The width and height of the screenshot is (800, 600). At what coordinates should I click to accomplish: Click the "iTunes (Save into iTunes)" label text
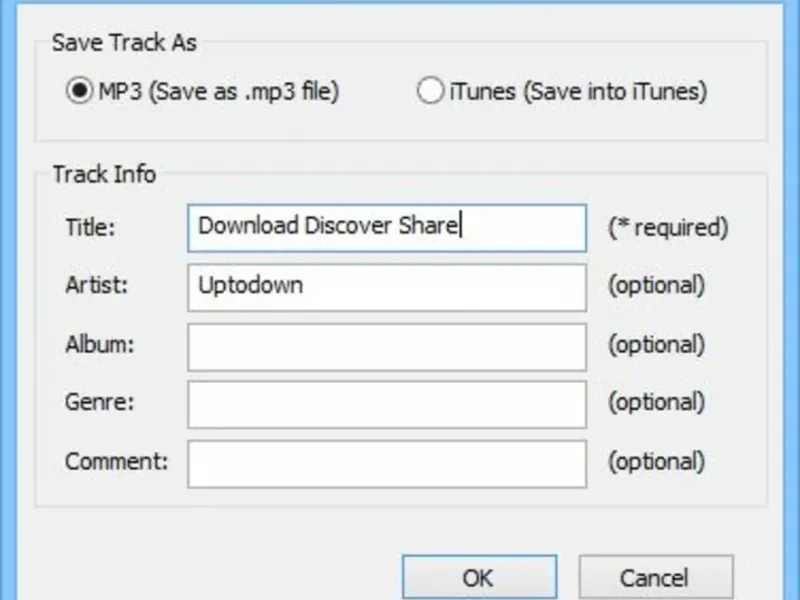(x=578, y=92)
